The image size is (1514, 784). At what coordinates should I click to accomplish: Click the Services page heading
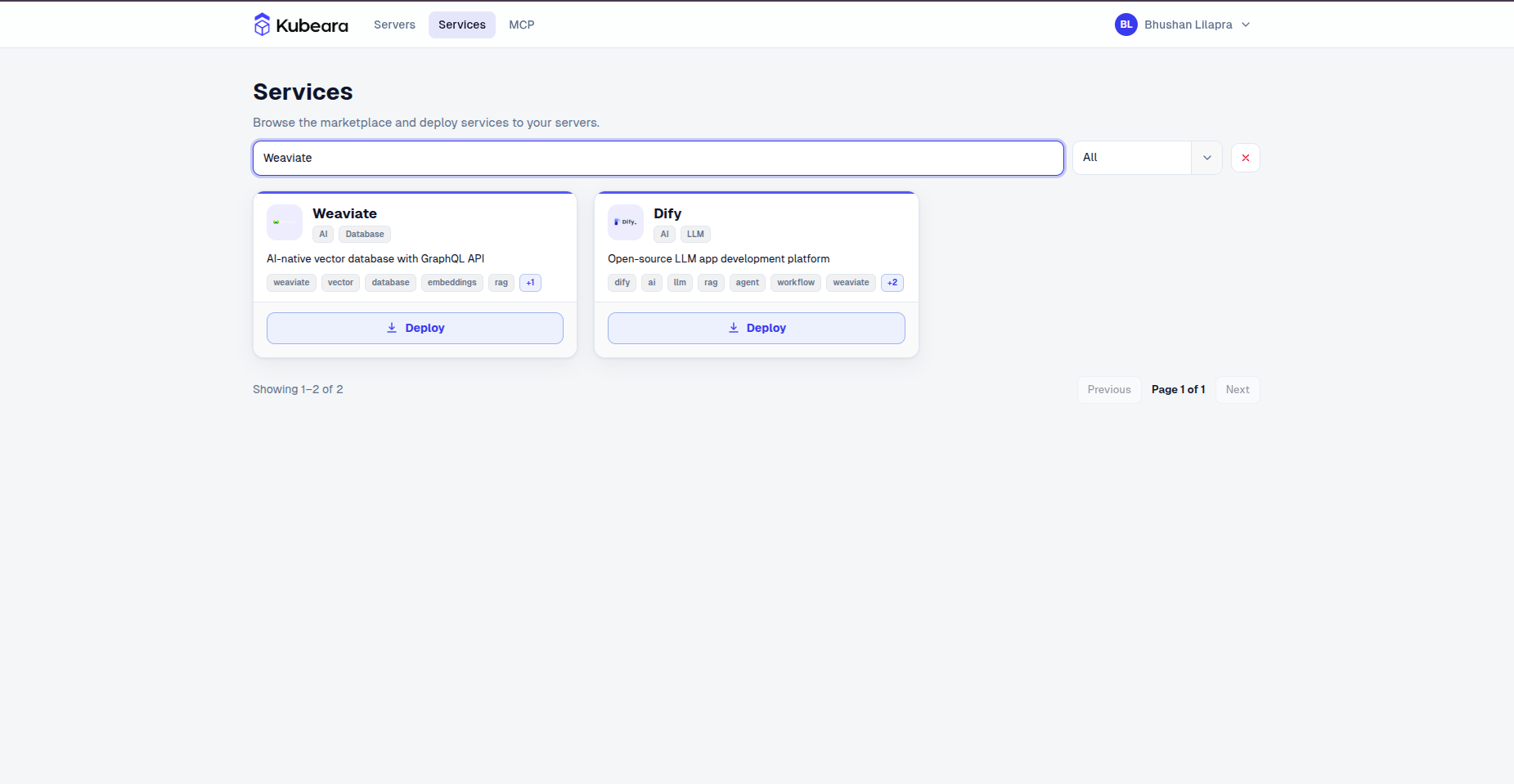303,92
